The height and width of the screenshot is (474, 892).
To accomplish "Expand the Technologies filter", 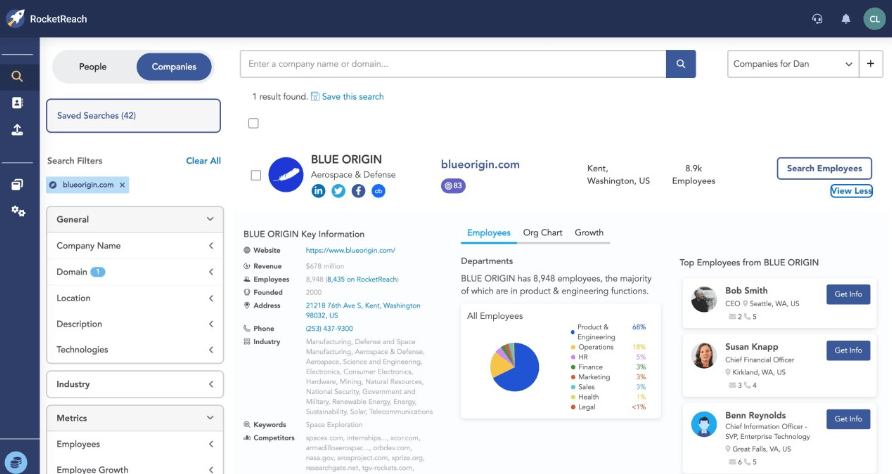I will 135,349.
